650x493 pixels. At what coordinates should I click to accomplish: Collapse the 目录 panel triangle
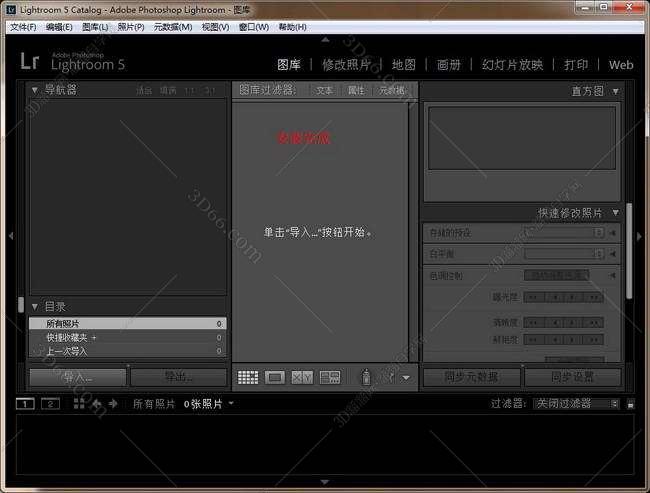(x=35, y=307)
